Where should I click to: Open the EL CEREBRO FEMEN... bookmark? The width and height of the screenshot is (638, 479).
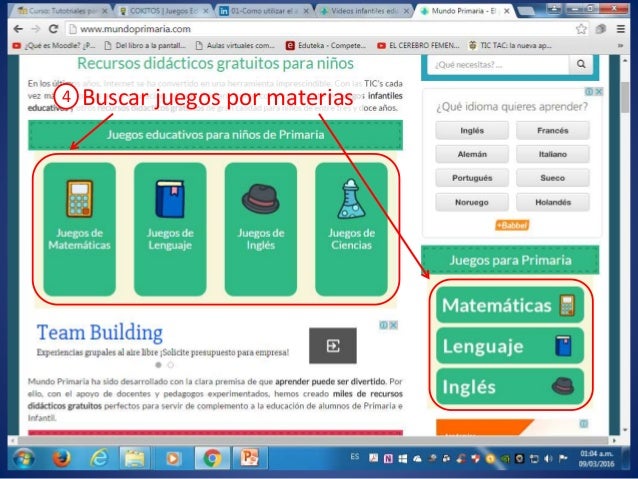pyautogui.click(x=418, y=46)
